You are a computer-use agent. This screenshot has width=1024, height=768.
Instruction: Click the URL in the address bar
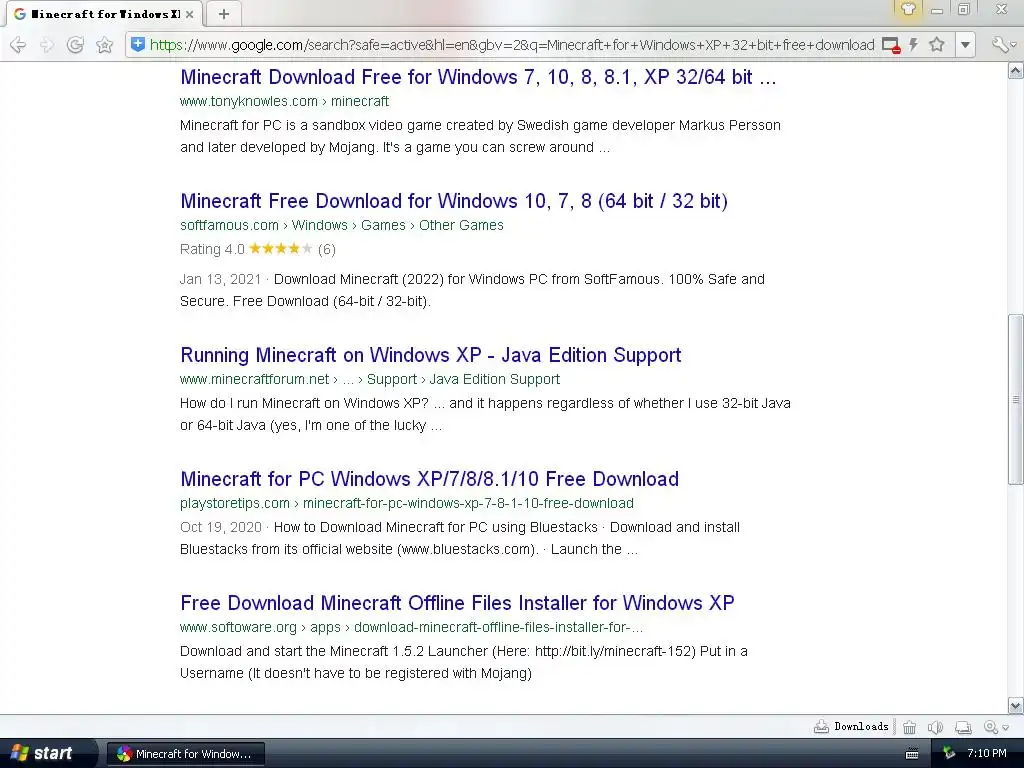tap(512, 45)
